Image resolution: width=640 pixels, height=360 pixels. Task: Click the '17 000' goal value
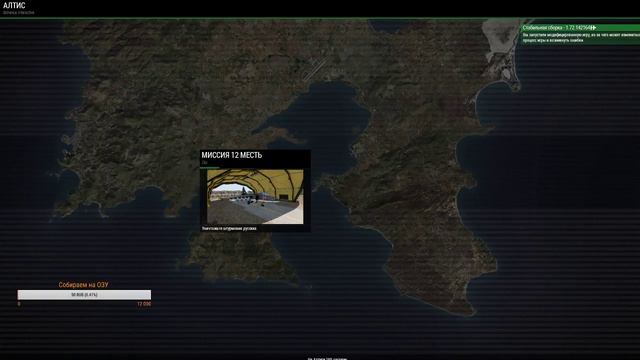point(144,304)
